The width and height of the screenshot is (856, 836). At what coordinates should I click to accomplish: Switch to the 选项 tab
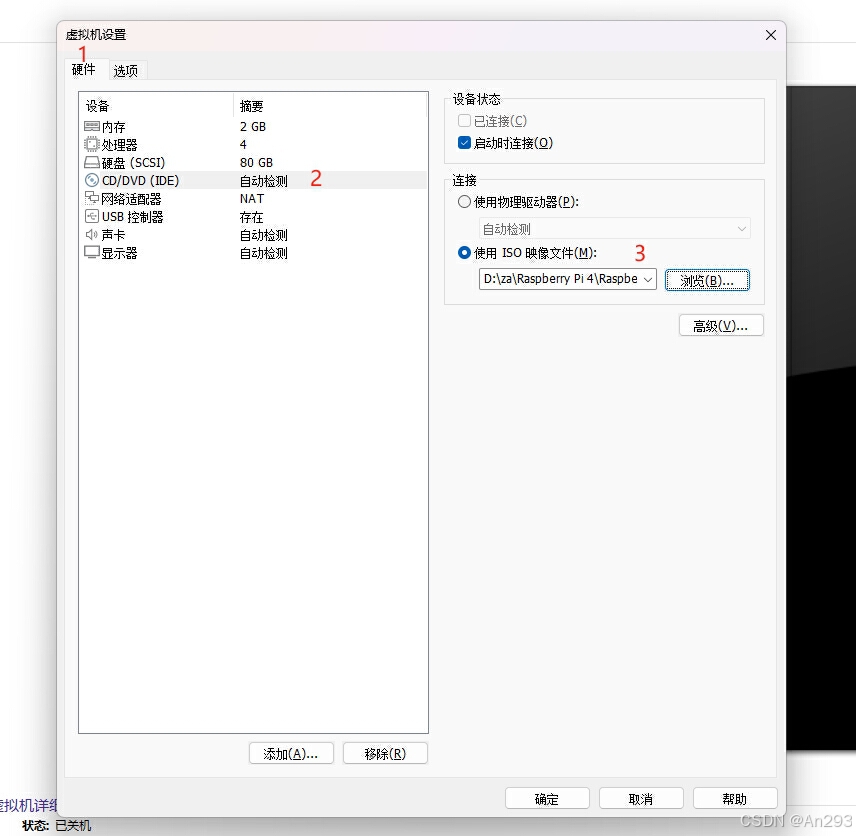126,70
